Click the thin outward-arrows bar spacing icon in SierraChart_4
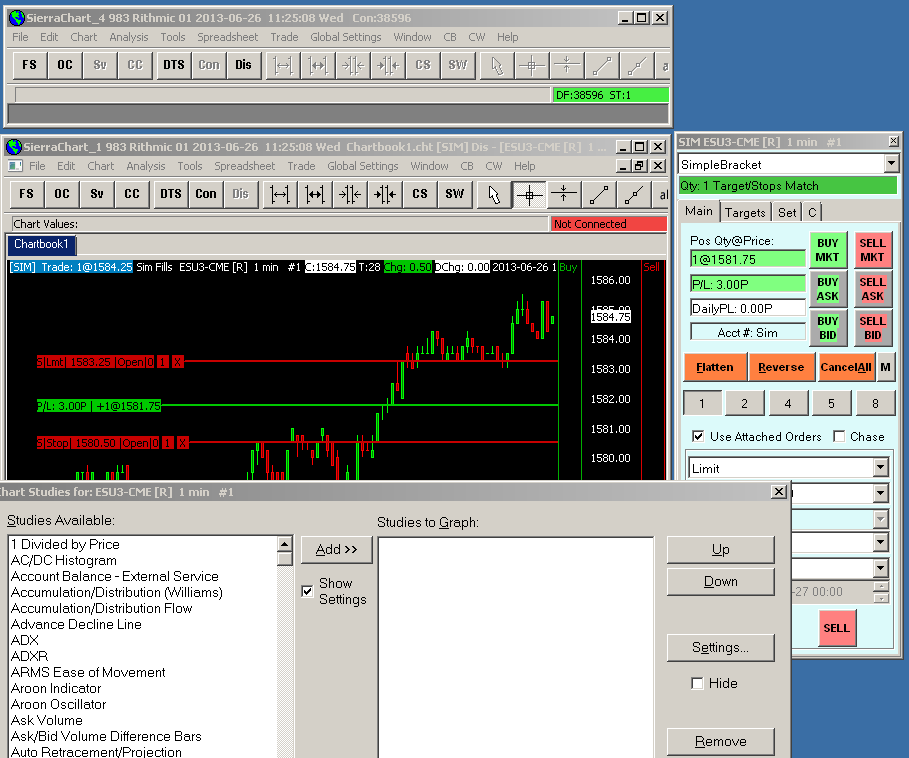This screenshot has width=909, height=758. pos(283,65)
